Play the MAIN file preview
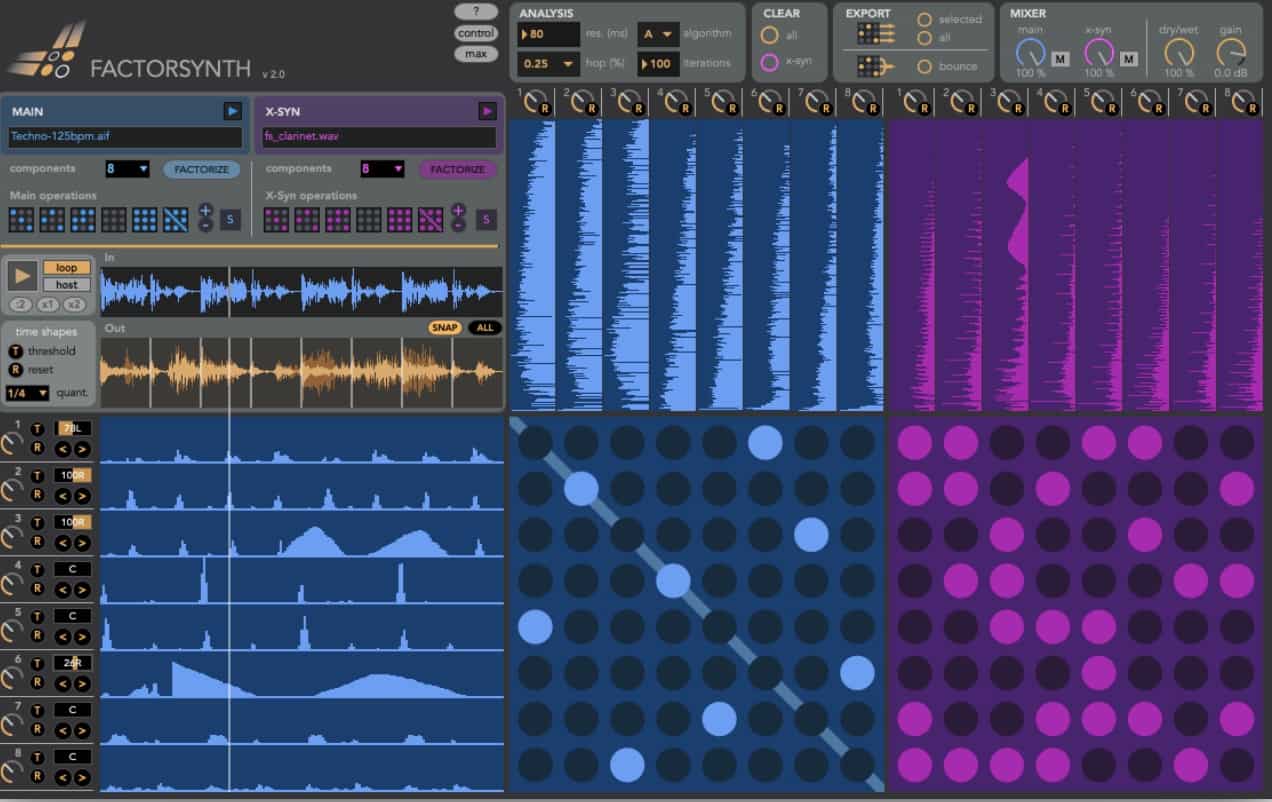The image size is (1272, 802). pos(232,111)
